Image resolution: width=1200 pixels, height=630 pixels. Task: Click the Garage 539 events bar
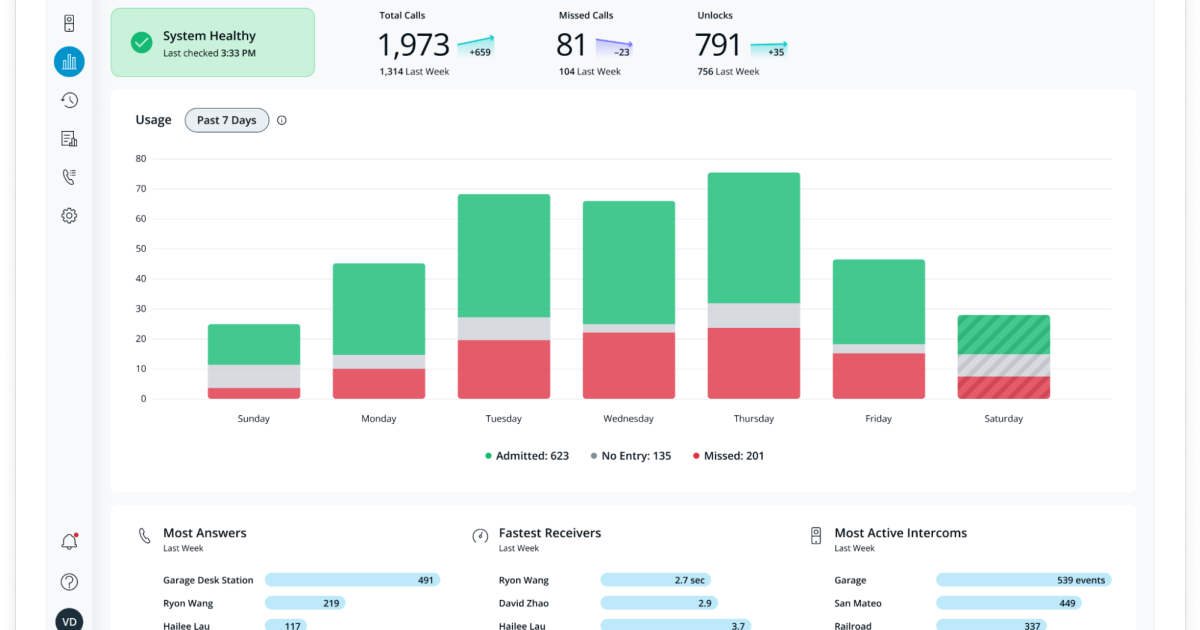coord(1024,580)
